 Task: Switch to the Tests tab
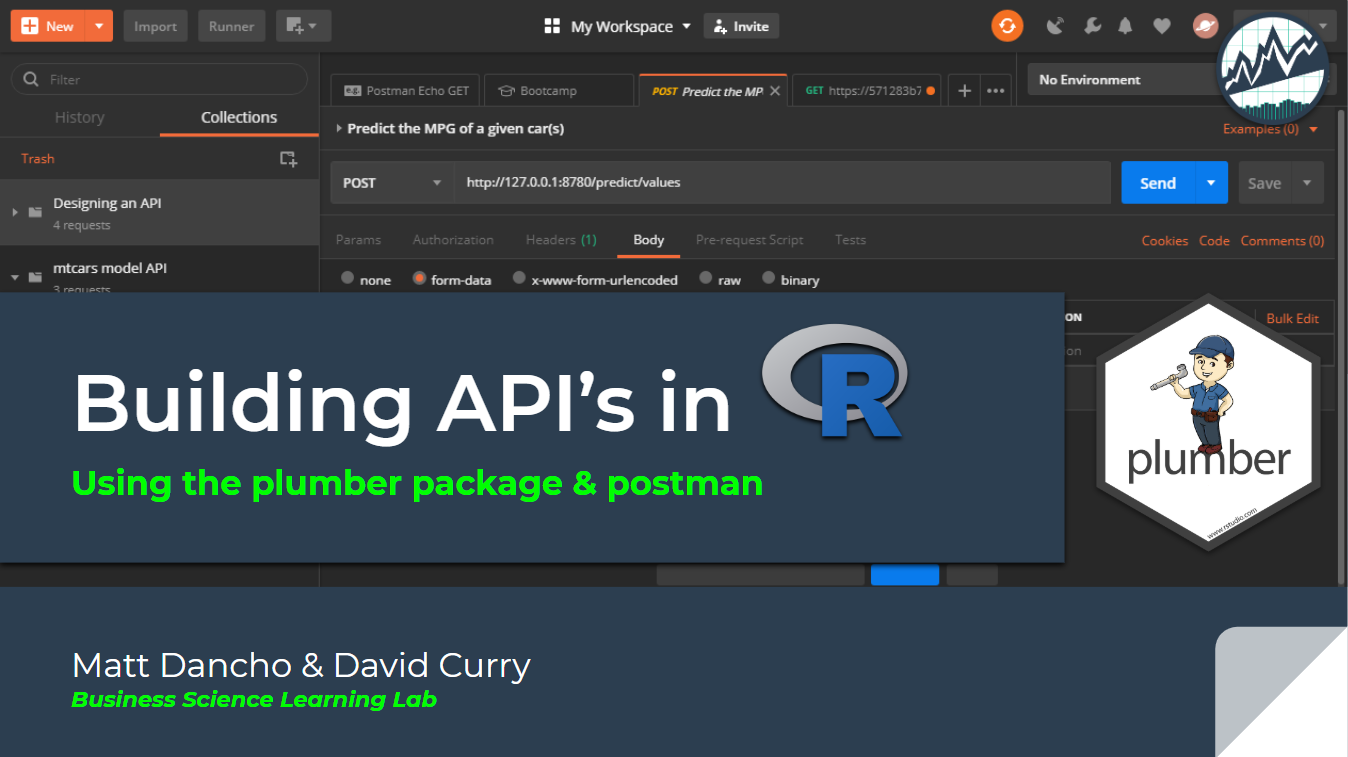point(850,240)
